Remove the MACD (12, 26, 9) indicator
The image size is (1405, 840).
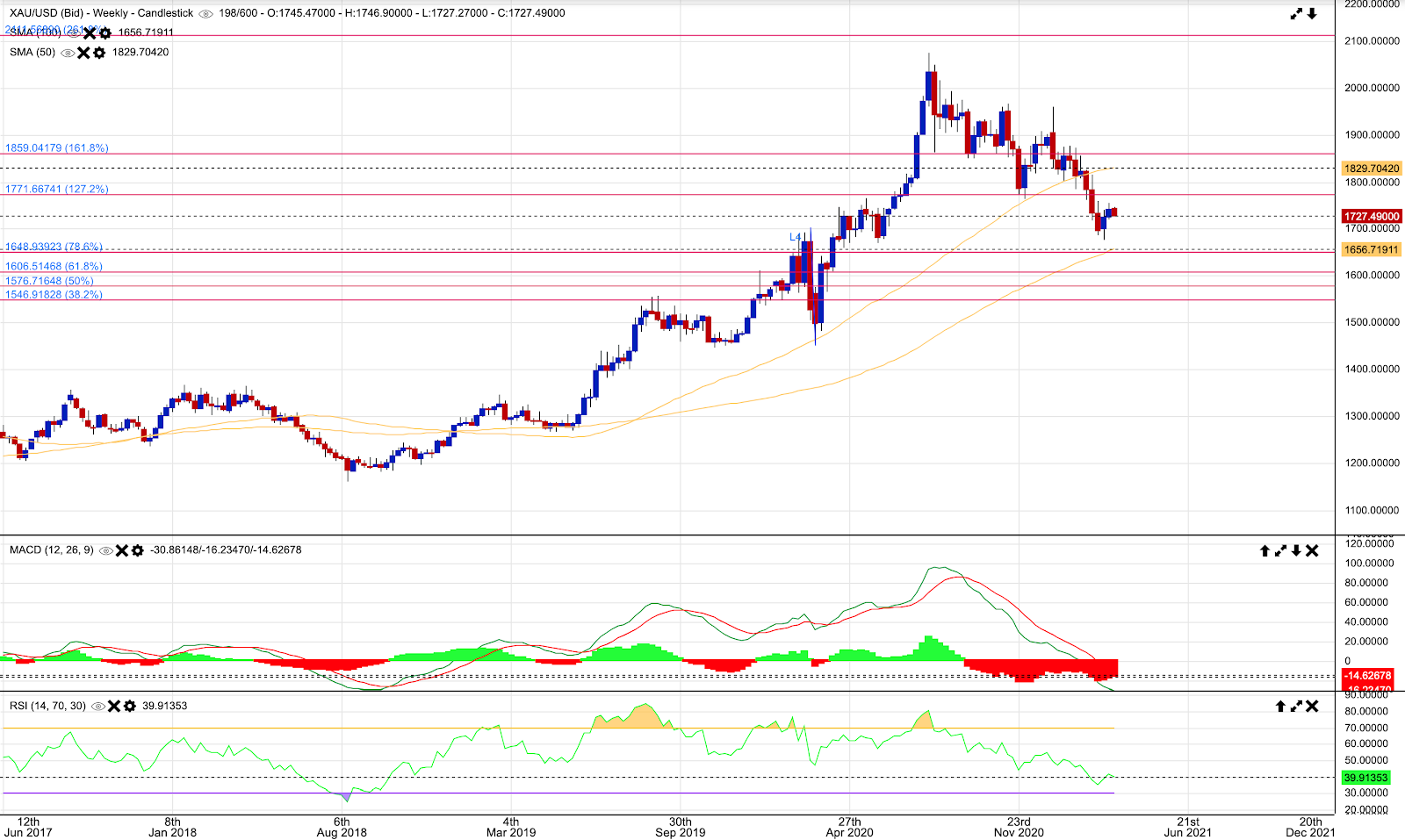(122, 550)
